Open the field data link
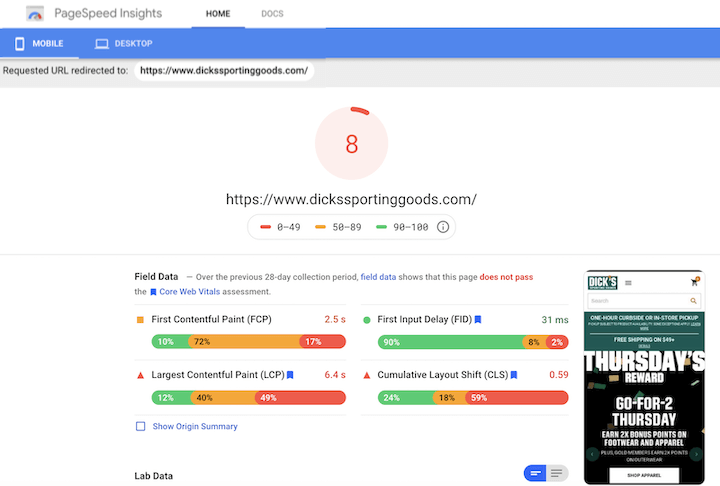The image size is (720, 486). (x=378, y=277)
